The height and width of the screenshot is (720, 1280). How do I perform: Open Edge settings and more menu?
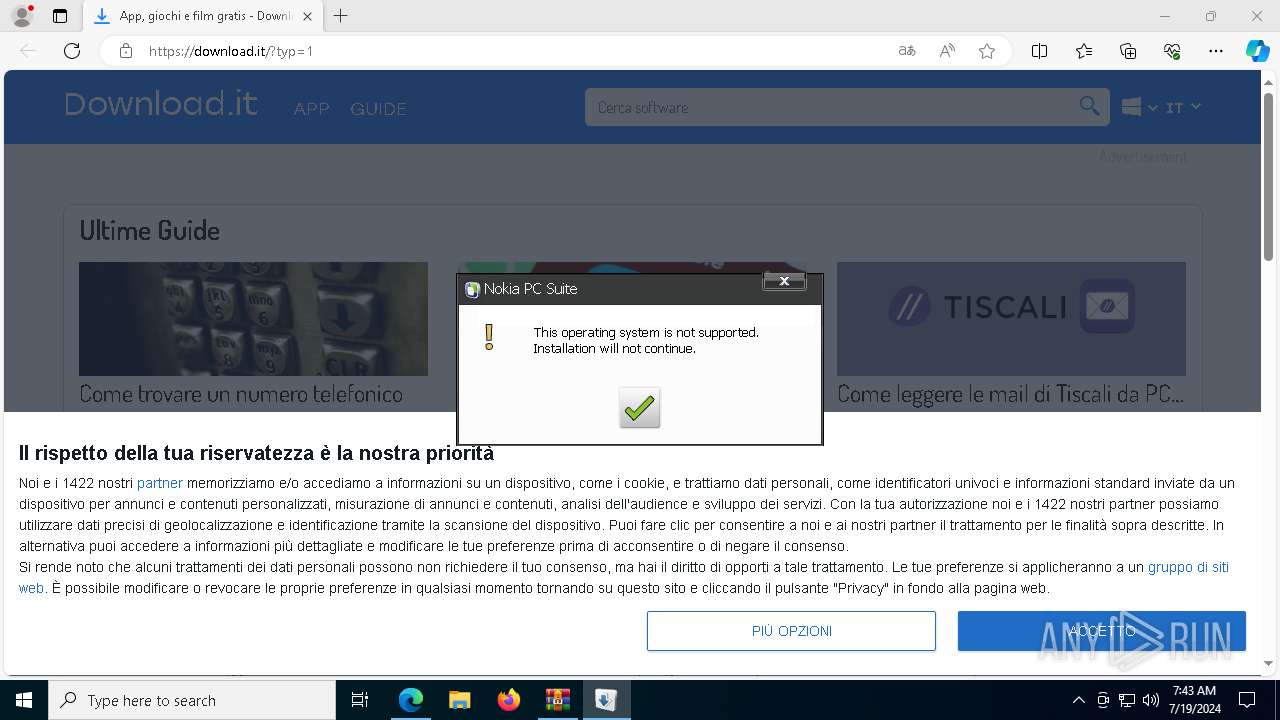[x=1216, y=51]
